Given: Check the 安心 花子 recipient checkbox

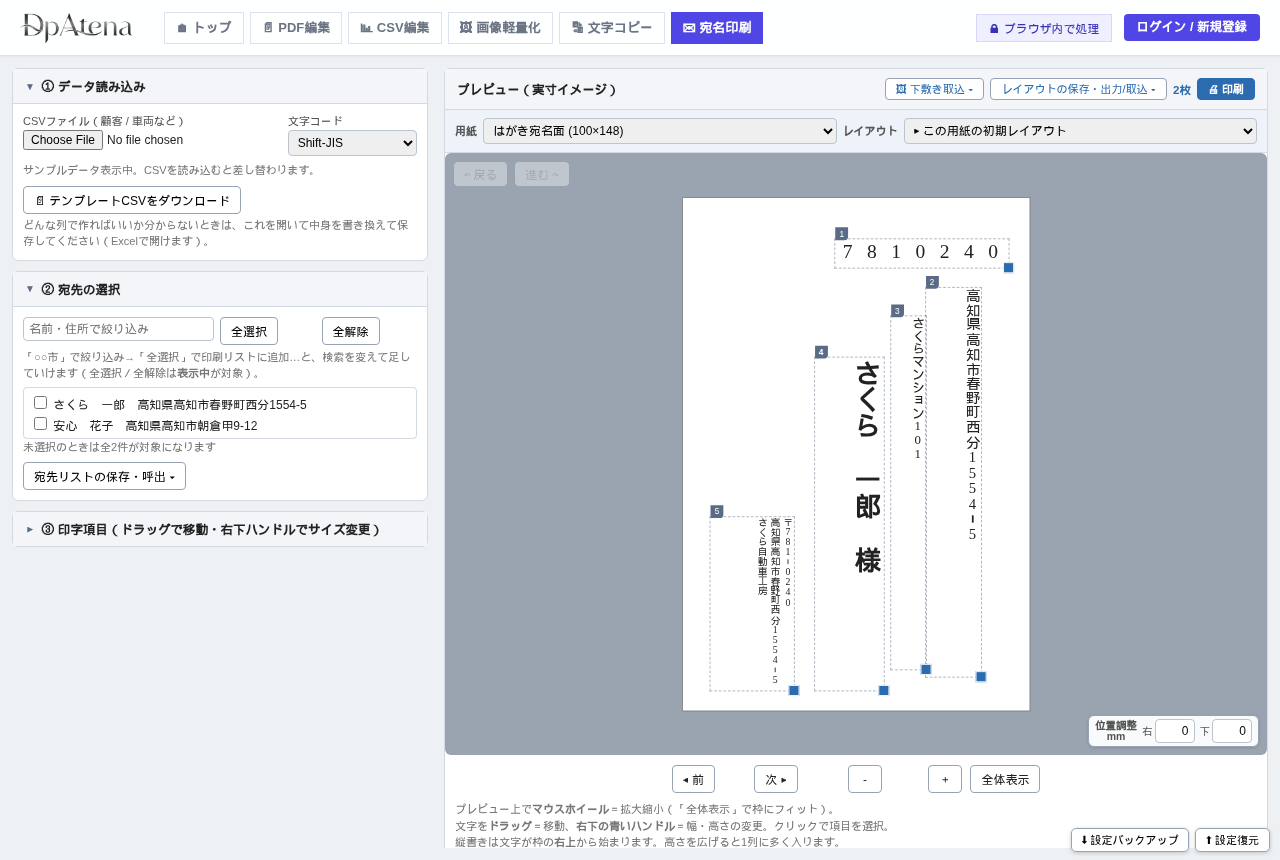Looking at the screenshot, I should click(41, 423).
